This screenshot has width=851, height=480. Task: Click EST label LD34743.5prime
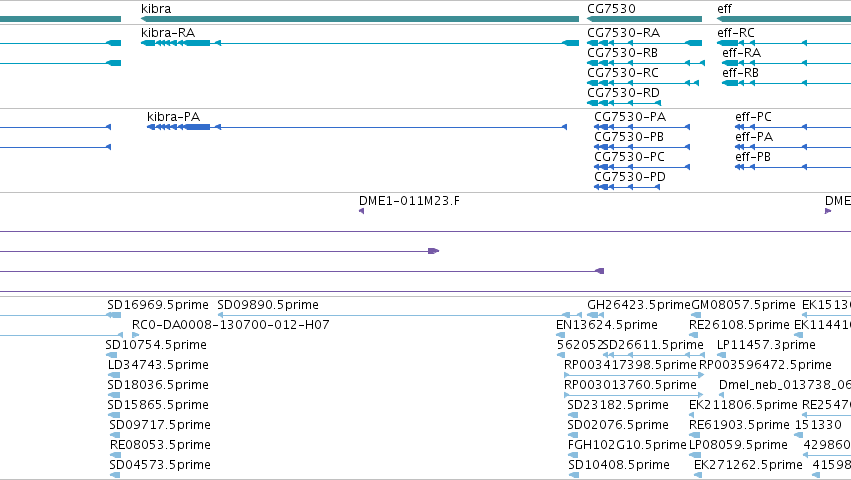click(158, 365)
